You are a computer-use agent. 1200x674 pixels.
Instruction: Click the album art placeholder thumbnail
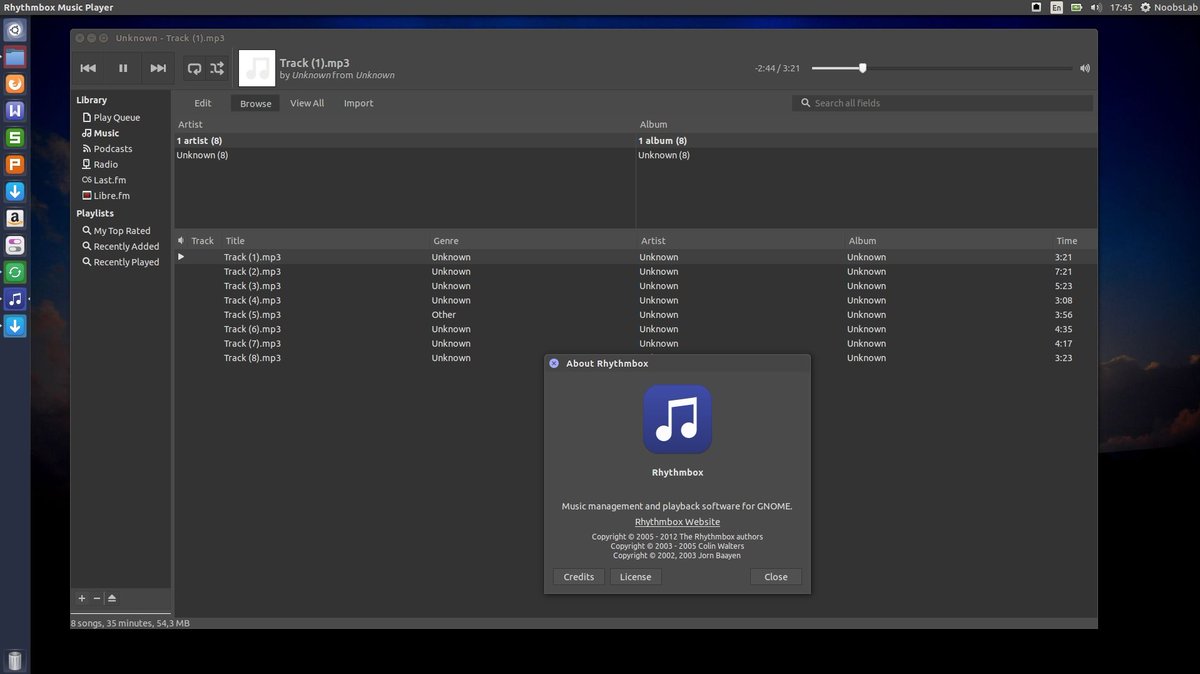coord(257,68)
